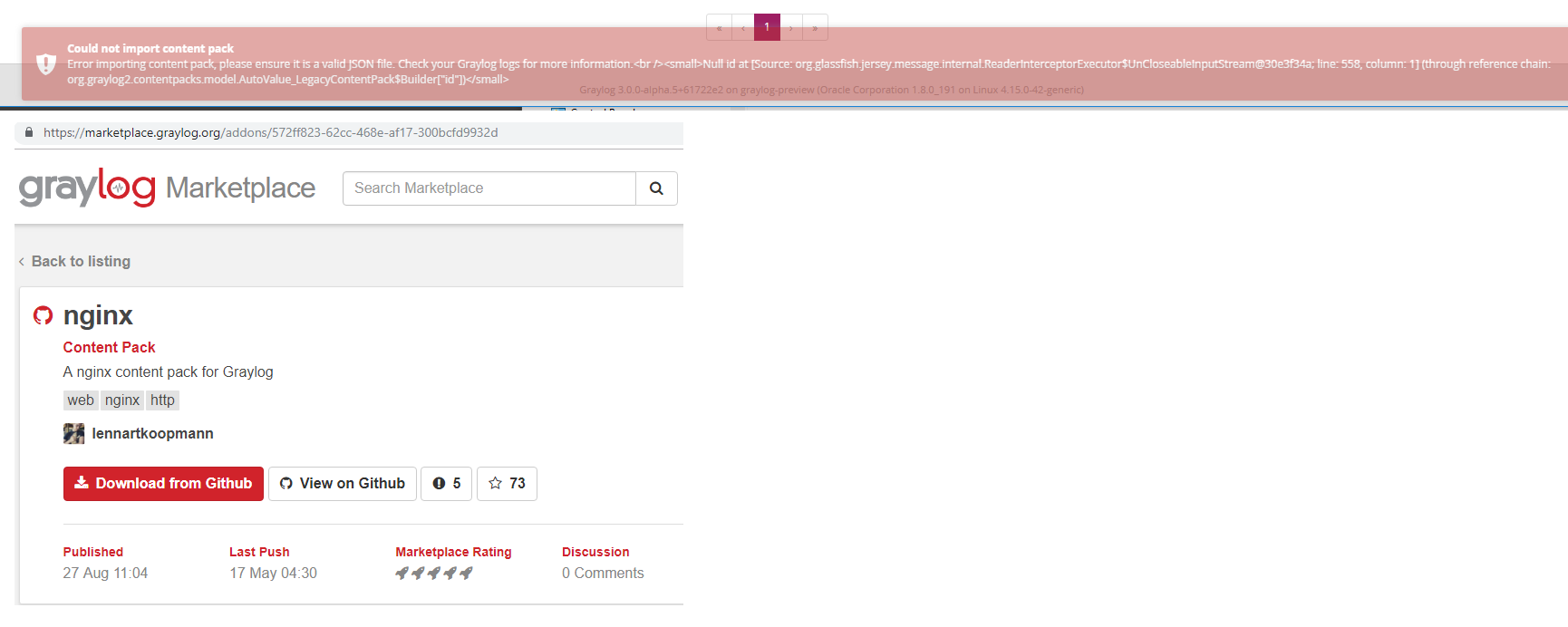Click the Content Pack label

[x=109, y=347]
